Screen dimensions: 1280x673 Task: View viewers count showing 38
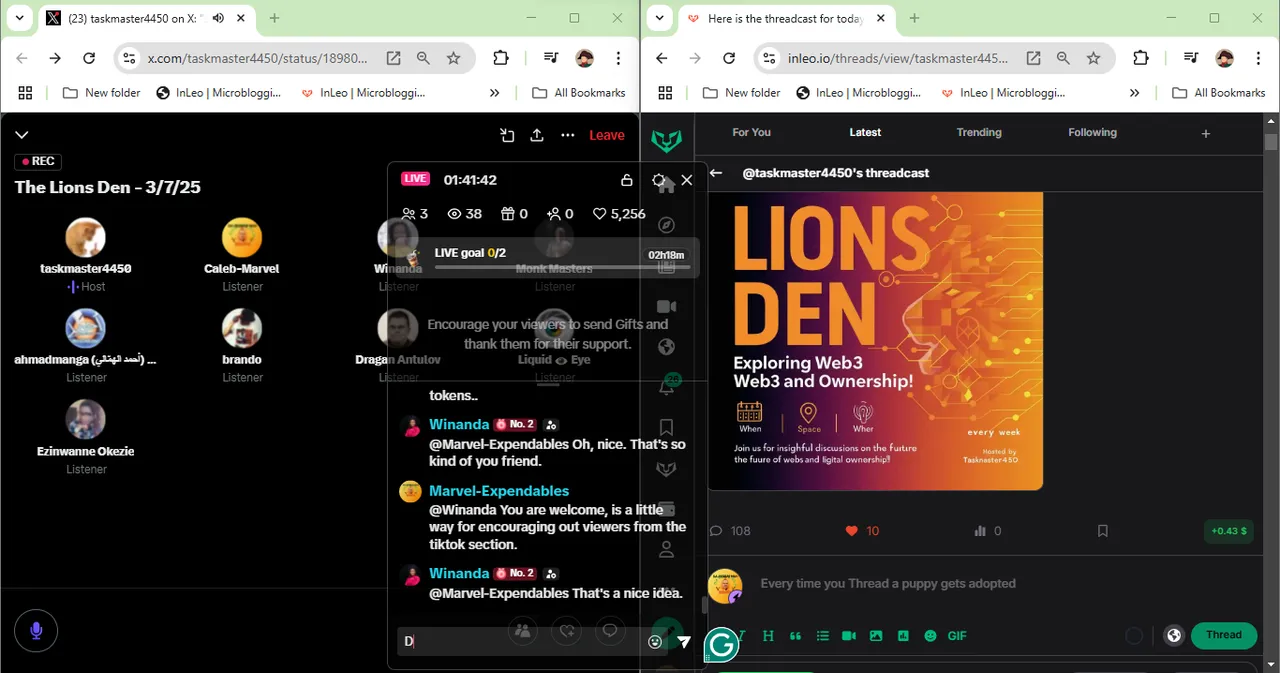tap(464, 214)
